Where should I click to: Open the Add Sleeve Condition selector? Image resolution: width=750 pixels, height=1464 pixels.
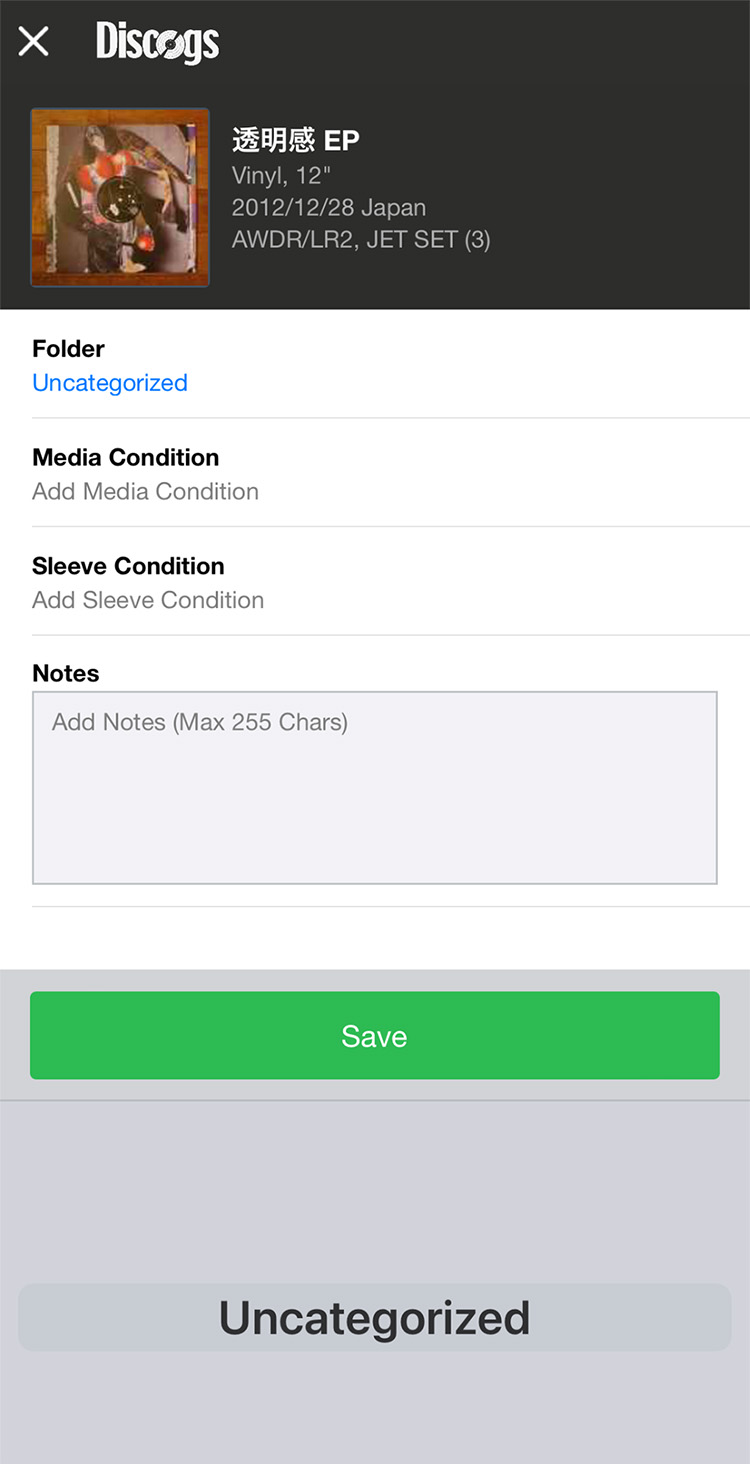pyautogui.click(x=148, y=600)
